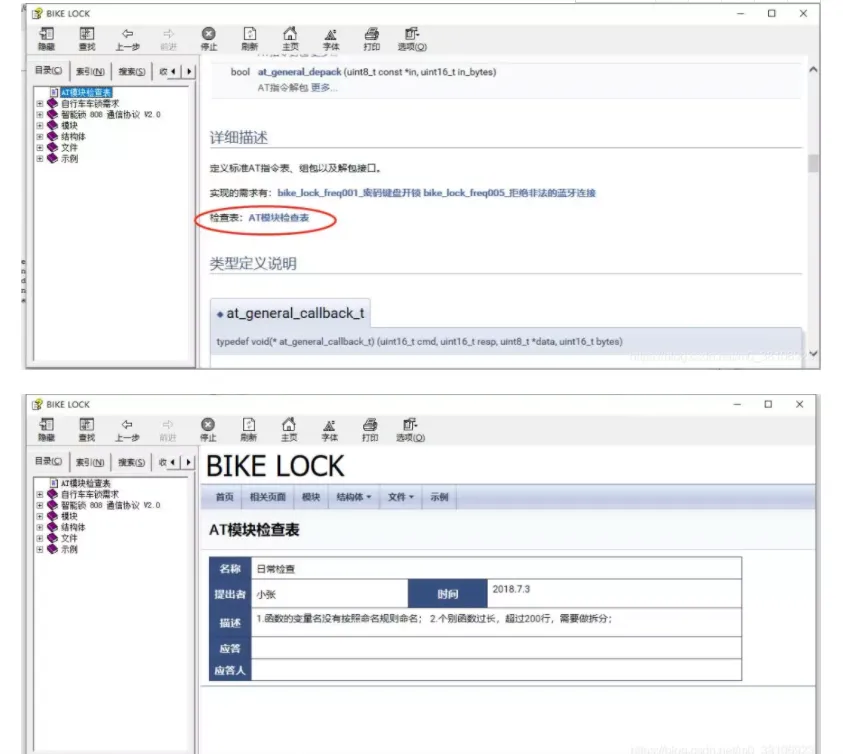The width and height of the screenshot is (843, 754).
Task: Expand 自行车车锁需求 node in upper tree
Action: pos(40,103)
